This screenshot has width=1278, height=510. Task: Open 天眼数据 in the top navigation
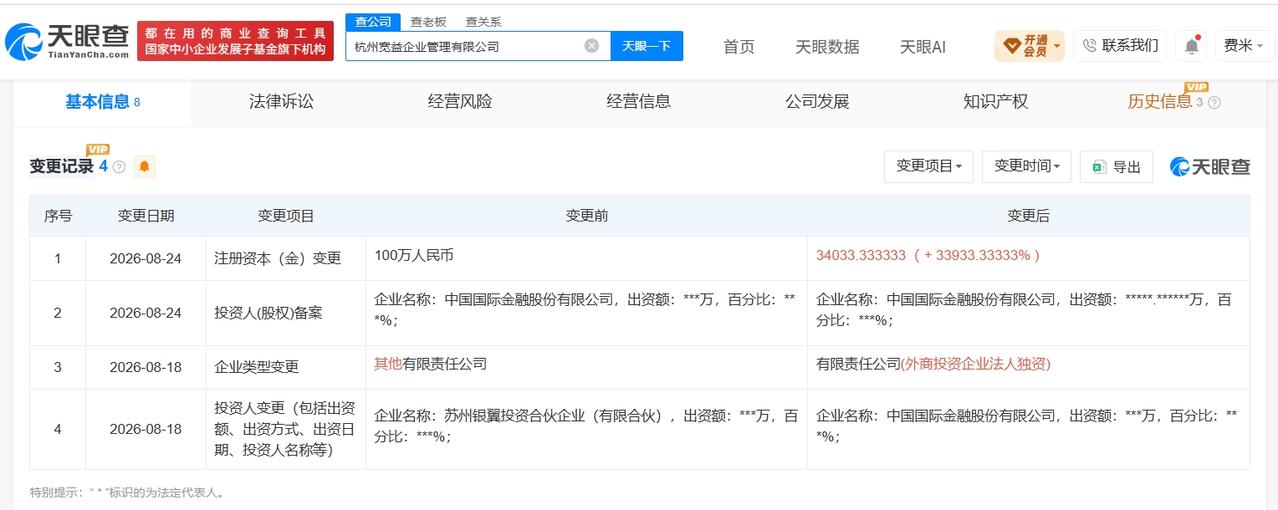click(x=827, y=47)
